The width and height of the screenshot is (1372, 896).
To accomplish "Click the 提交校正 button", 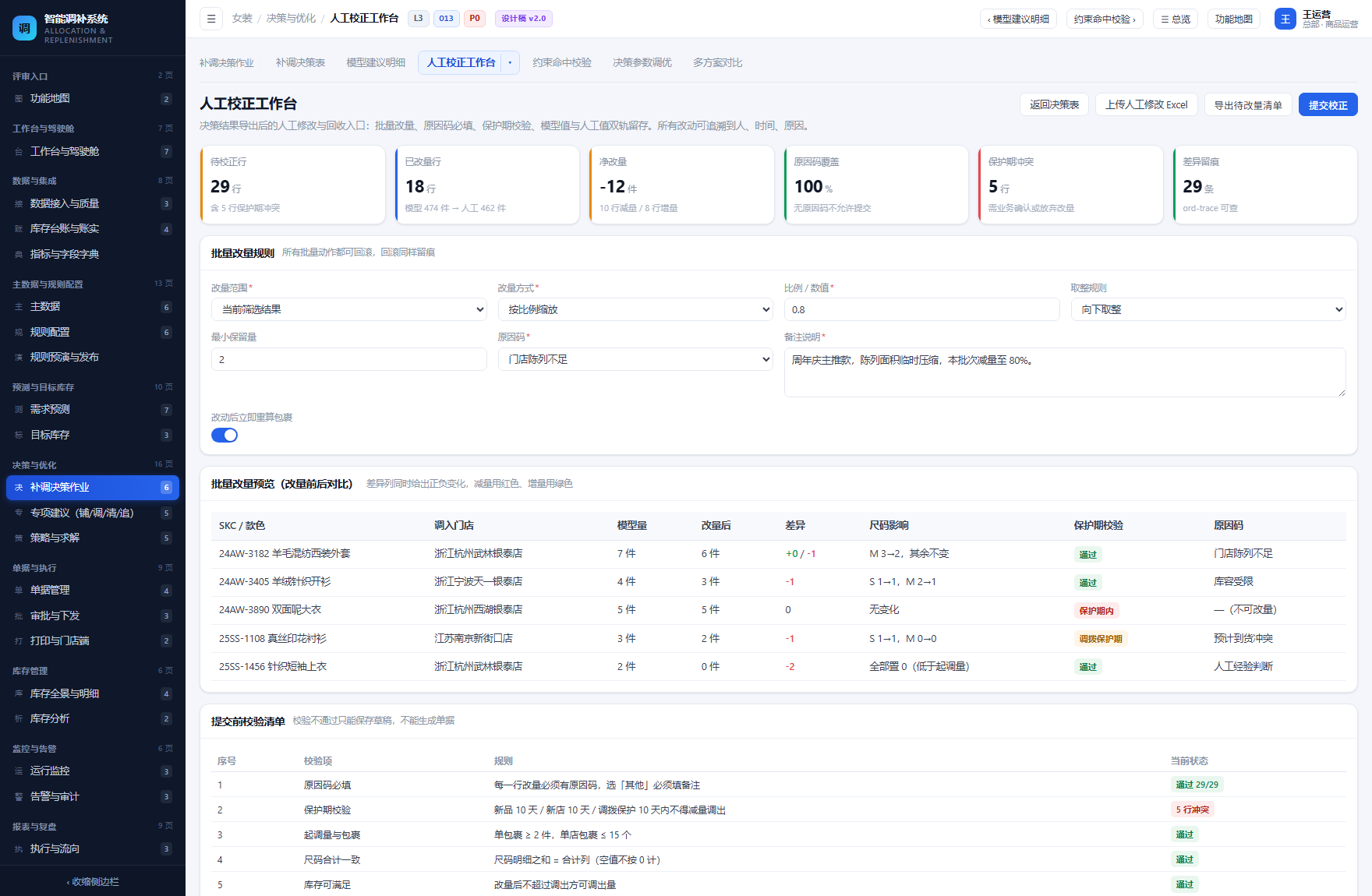I will tap(1328, 104).
